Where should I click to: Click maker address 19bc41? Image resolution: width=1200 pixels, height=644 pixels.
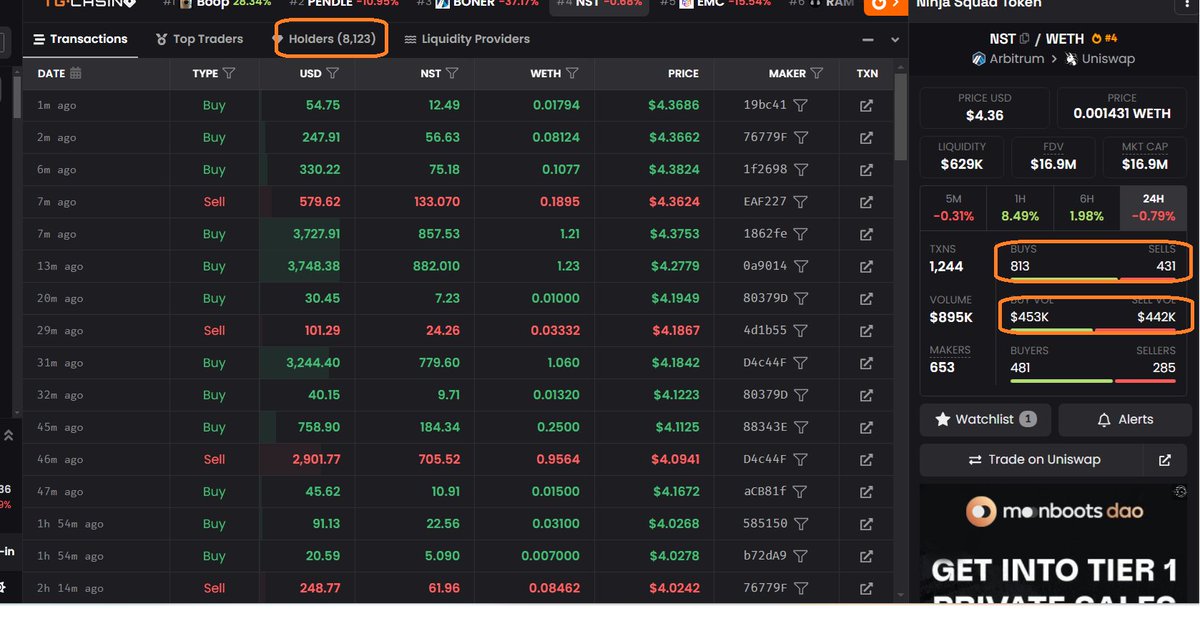[x=765, y=105]
